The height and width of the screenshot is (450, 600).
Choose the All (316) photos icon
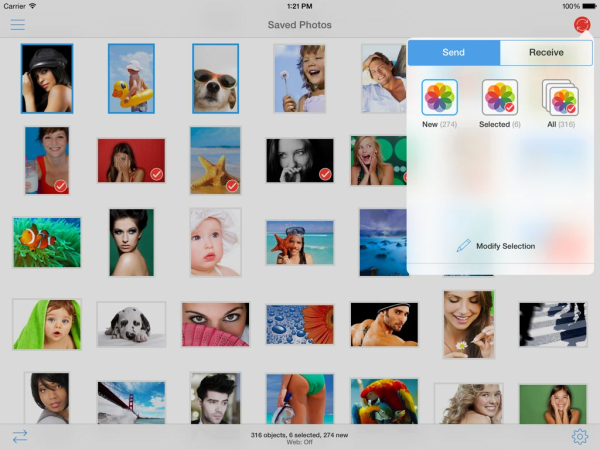(560, 98)
